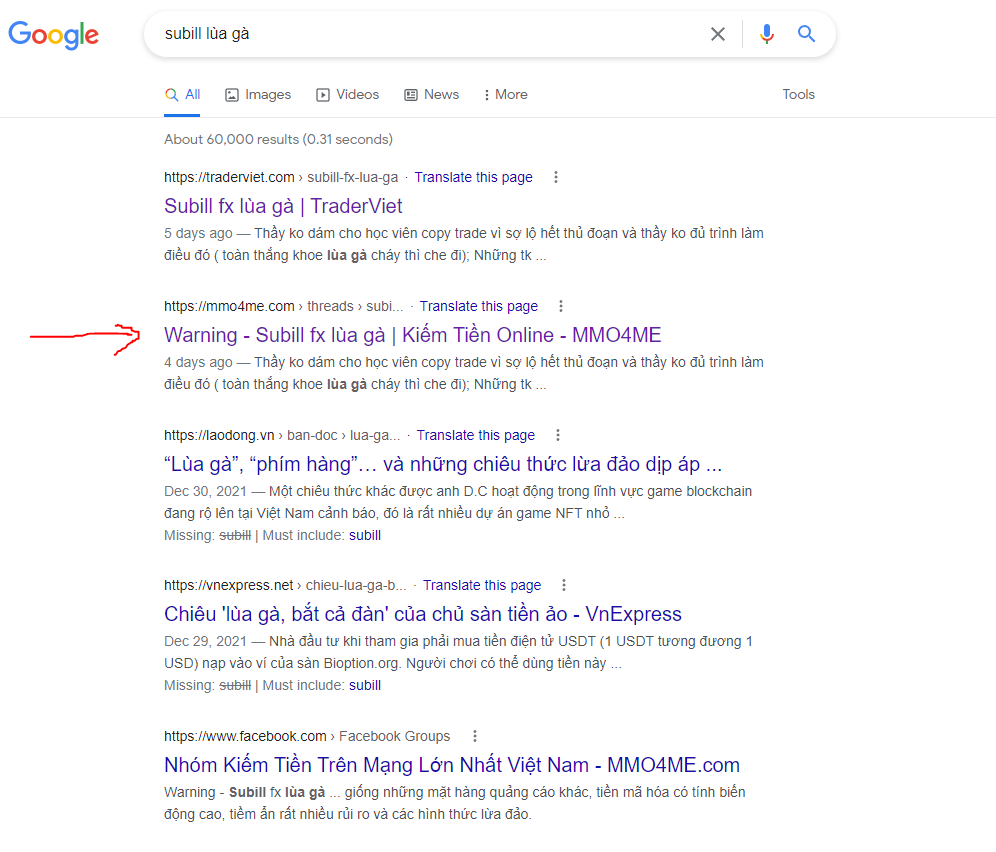Click the https://www.facebook.com URL breadcrumb
Image resolution: width=996 pixels, height=852 pixels.
pos(307,736)
